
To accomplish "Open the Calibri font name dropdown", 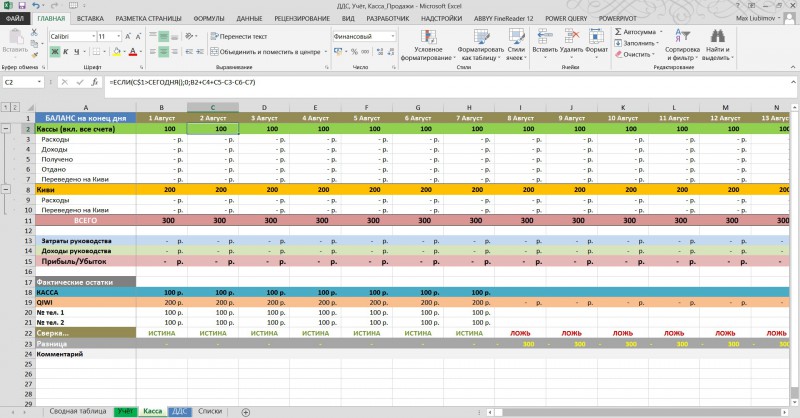I will pos(93,36).
